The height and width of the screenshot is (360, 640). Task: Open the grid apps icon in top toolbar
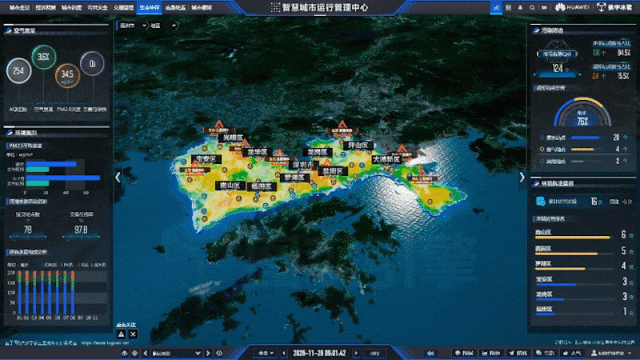pos(508,7)
